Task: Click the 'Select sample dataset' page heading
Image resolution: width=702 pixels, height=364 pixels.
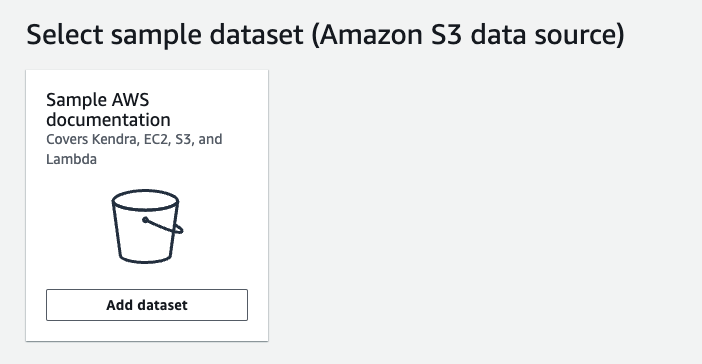Action: click(325, 35)
